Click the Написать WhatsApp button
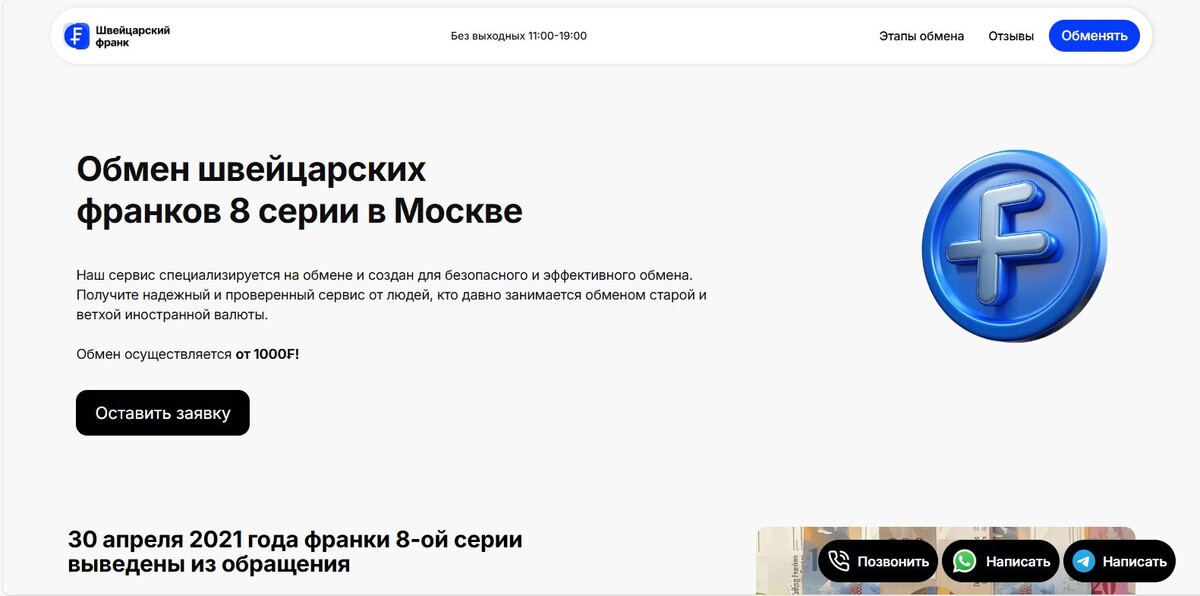Image resolution: width=1200 pixels, height=596 pixels. (999, 561)
